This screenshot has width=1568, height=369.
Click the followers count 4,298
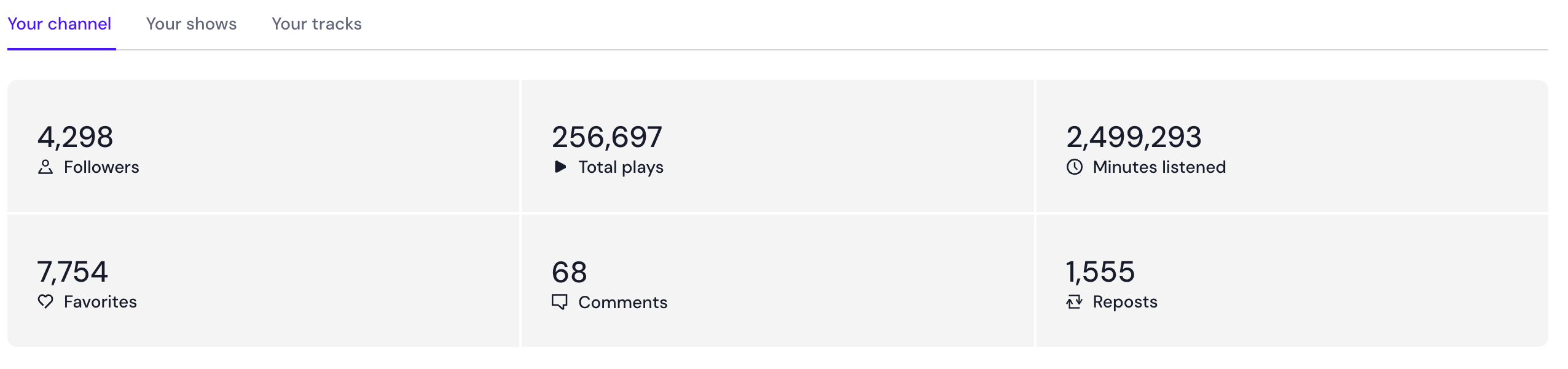(x=76, y=137)
